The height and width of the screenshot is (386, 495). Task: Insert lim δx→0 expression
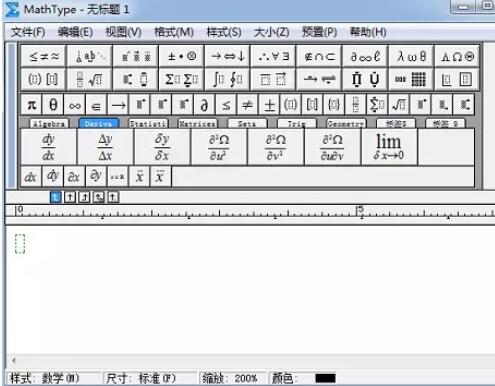click(x=389, y=147)
